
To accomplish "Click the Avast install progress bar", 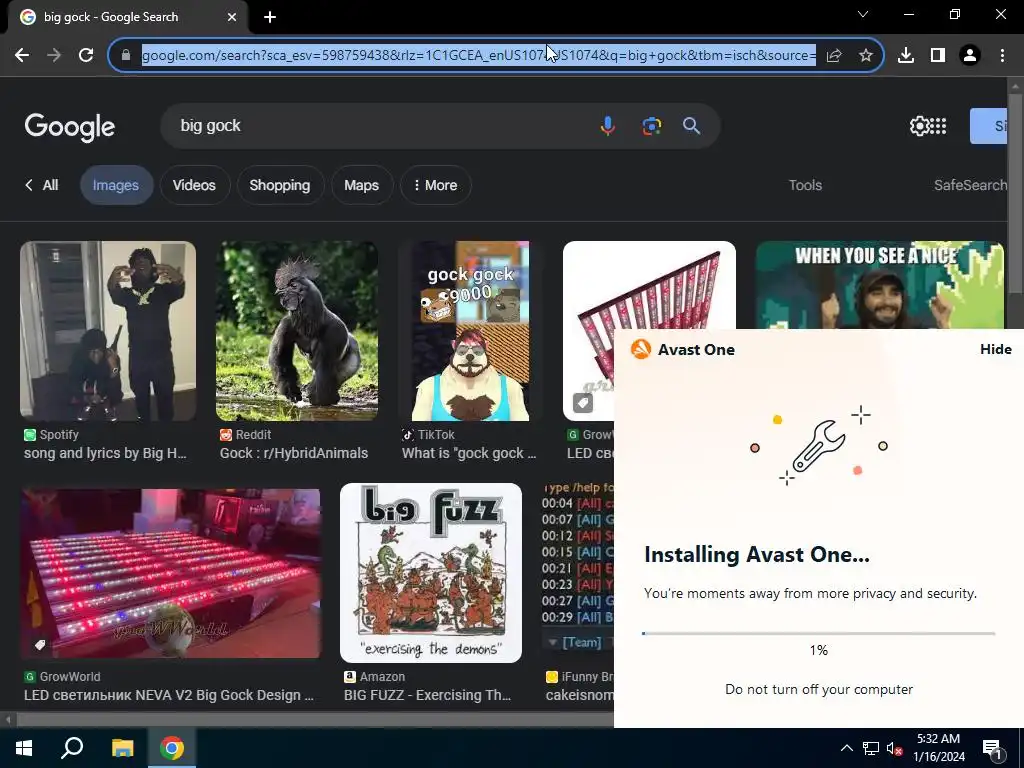I will [x=818, y=633].
